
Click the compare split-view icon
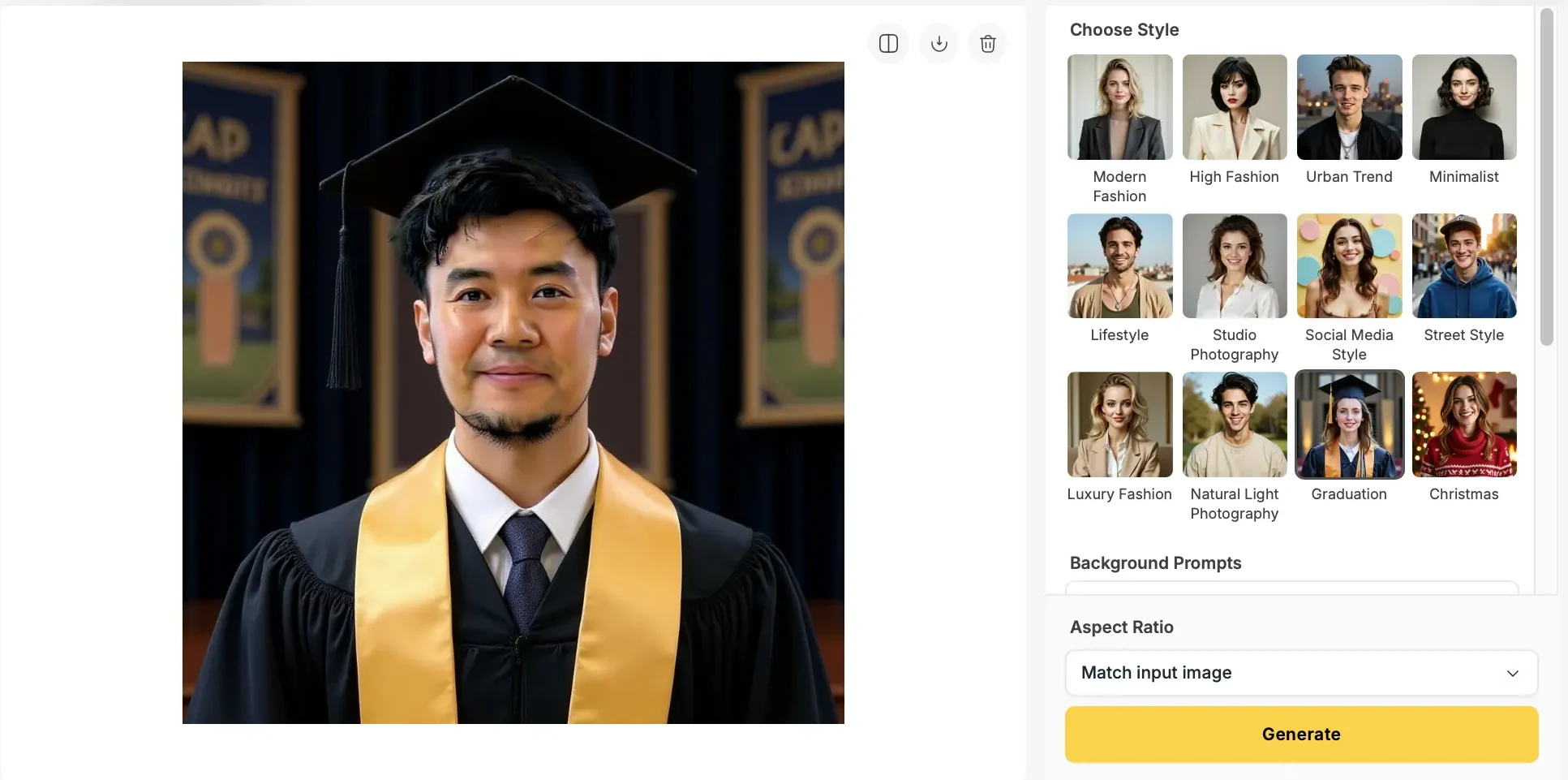888,44
